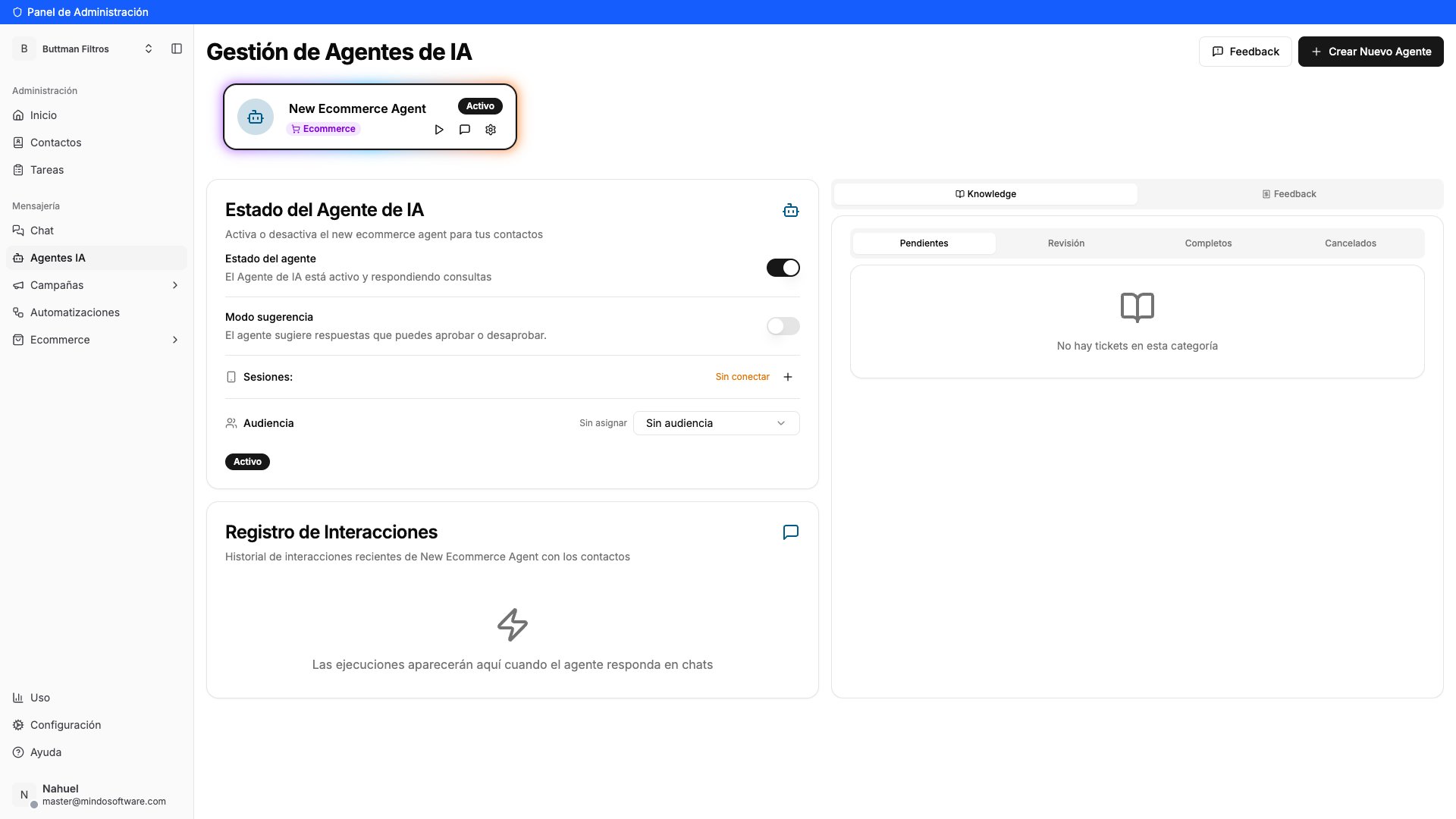Click the lightning bolt icon in interactions log
1456x819 pixels.
[x=513, y=625]
